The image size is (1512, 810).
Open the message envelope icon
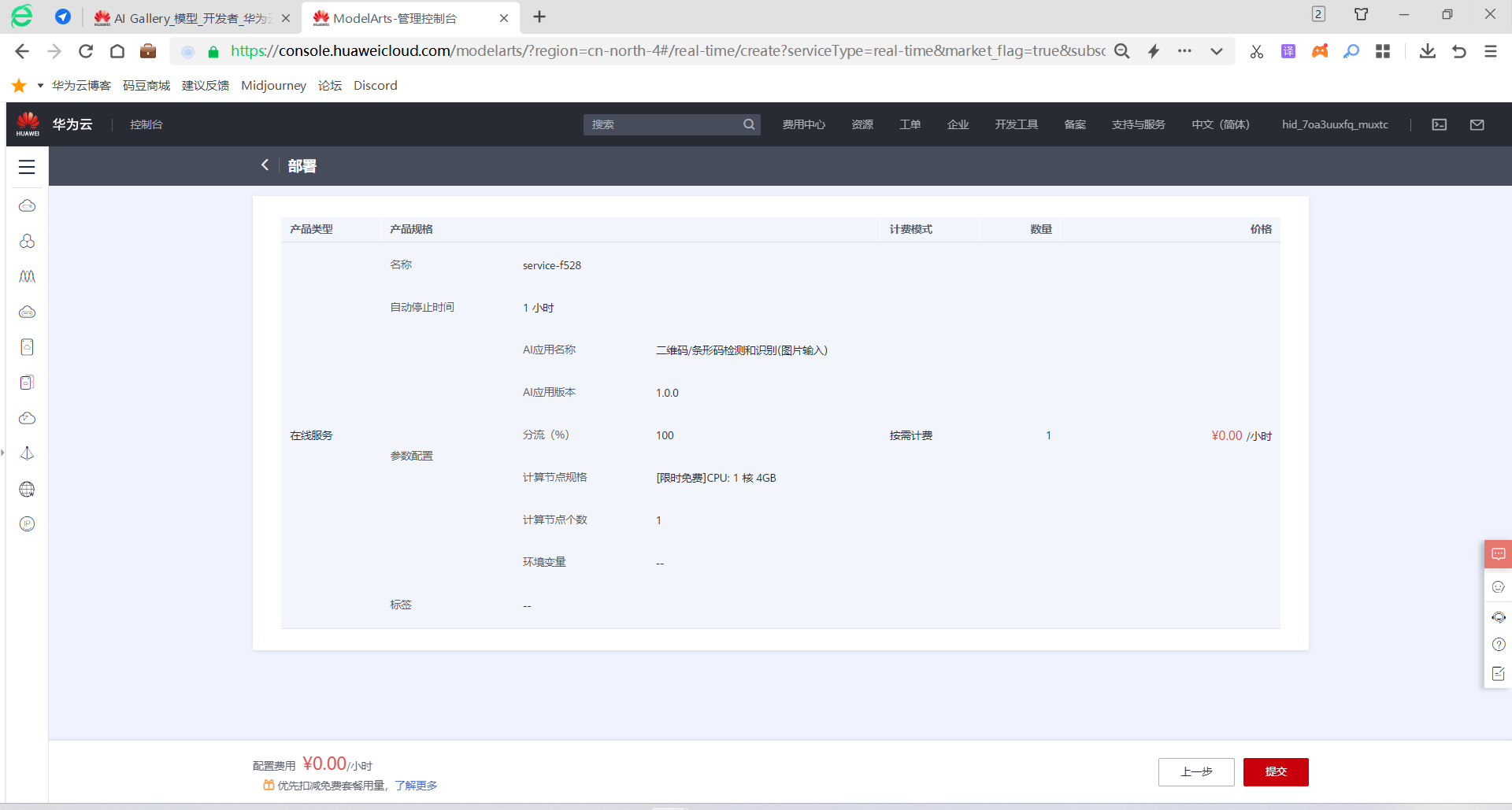point(1477,124)
